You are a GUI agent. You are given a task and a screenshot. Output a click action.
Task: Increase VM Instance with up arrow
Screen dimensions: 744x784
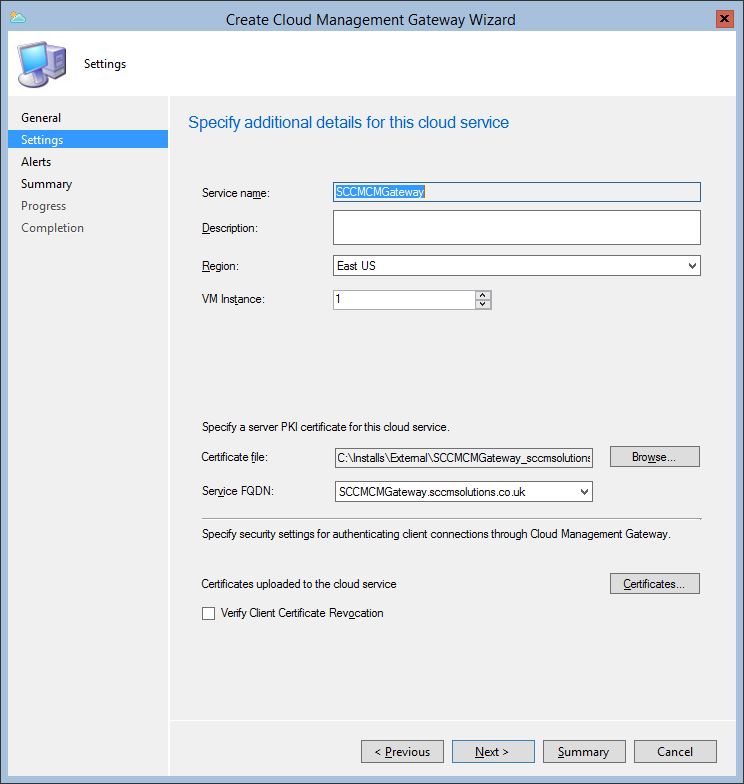(482, 295)
